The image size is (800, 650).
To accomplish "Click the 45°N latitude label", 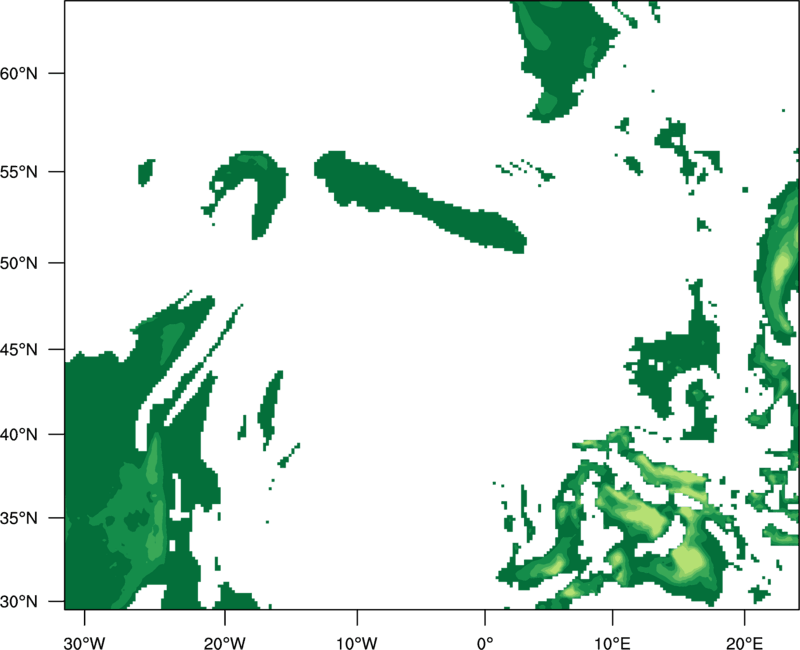I will [19, 349].
